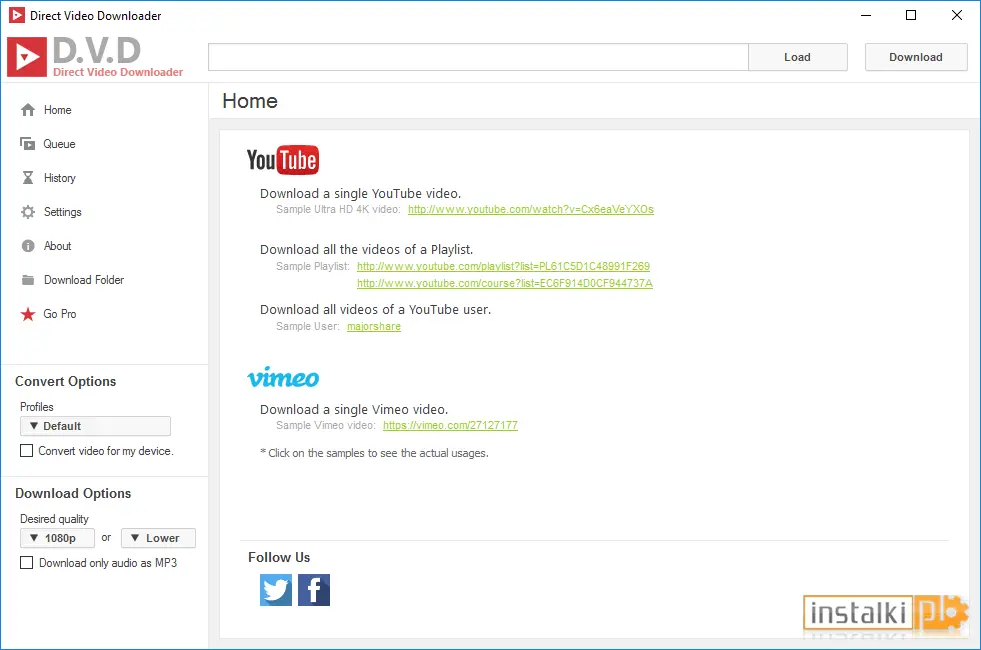Click the Home page heading

250,101
